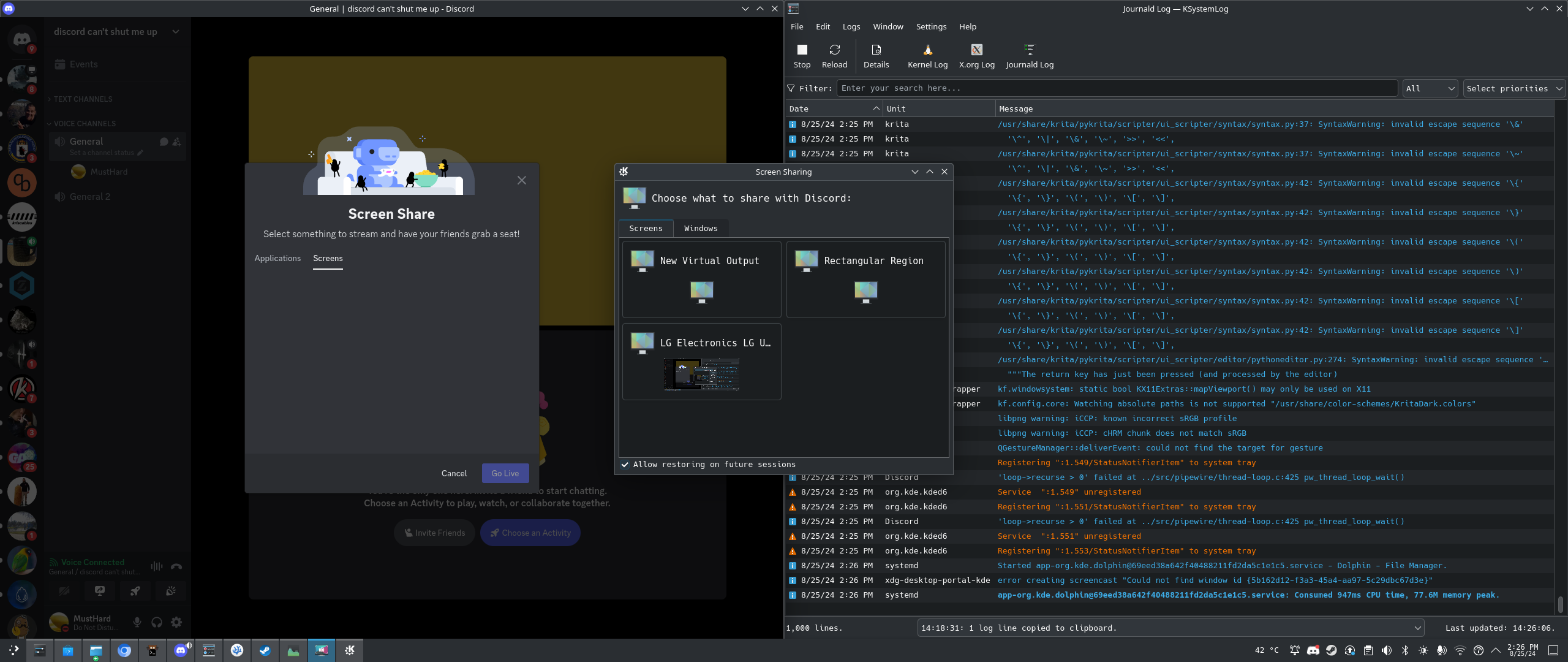Viewport: 1568px width, 662px height.
Task: Show hidden system tray icons arrow
Action: pyautogui.click(x=1495, y=650)
